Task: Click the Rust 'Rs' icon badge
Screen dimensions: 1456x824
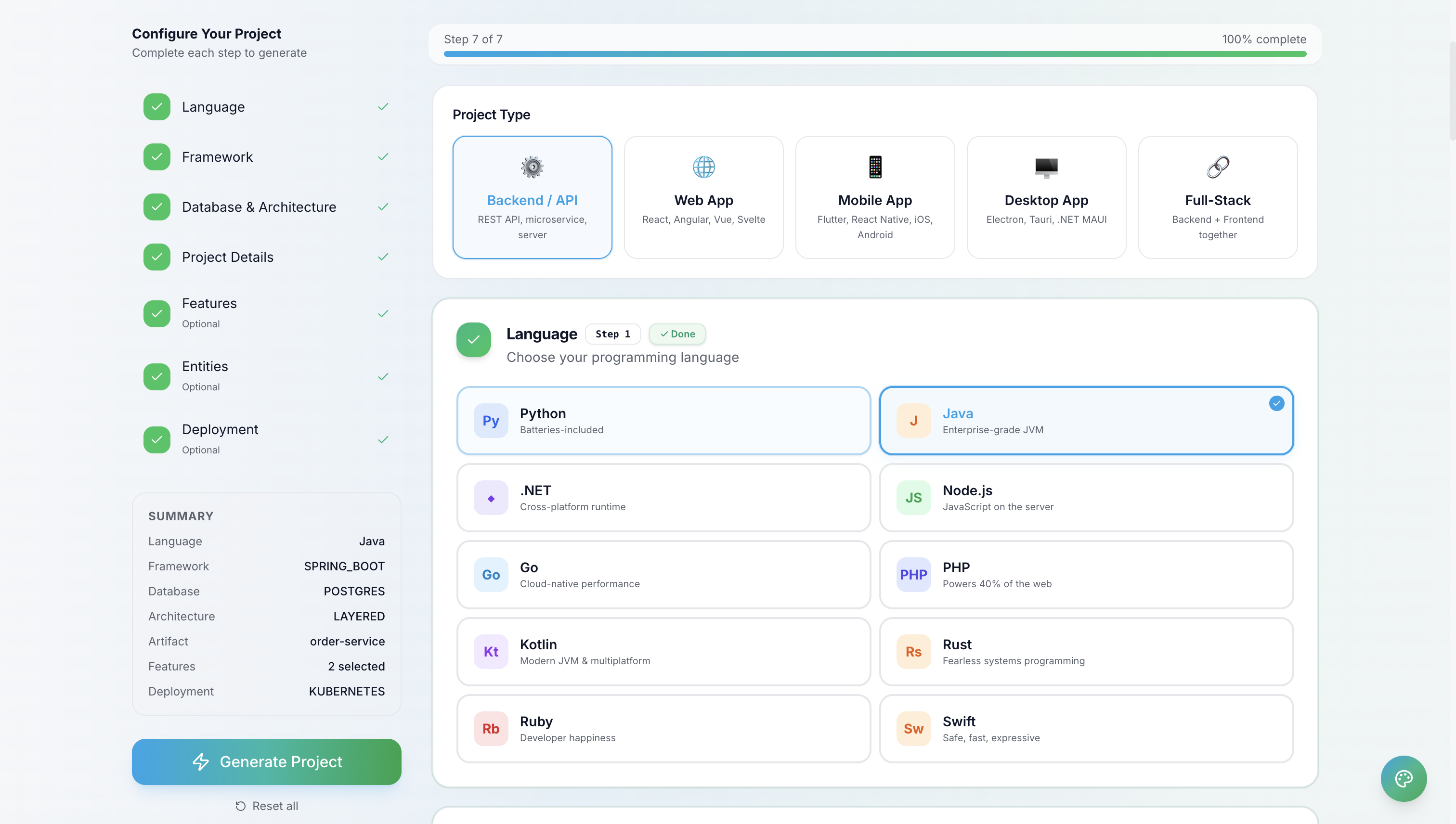Action: click(914, 651)
